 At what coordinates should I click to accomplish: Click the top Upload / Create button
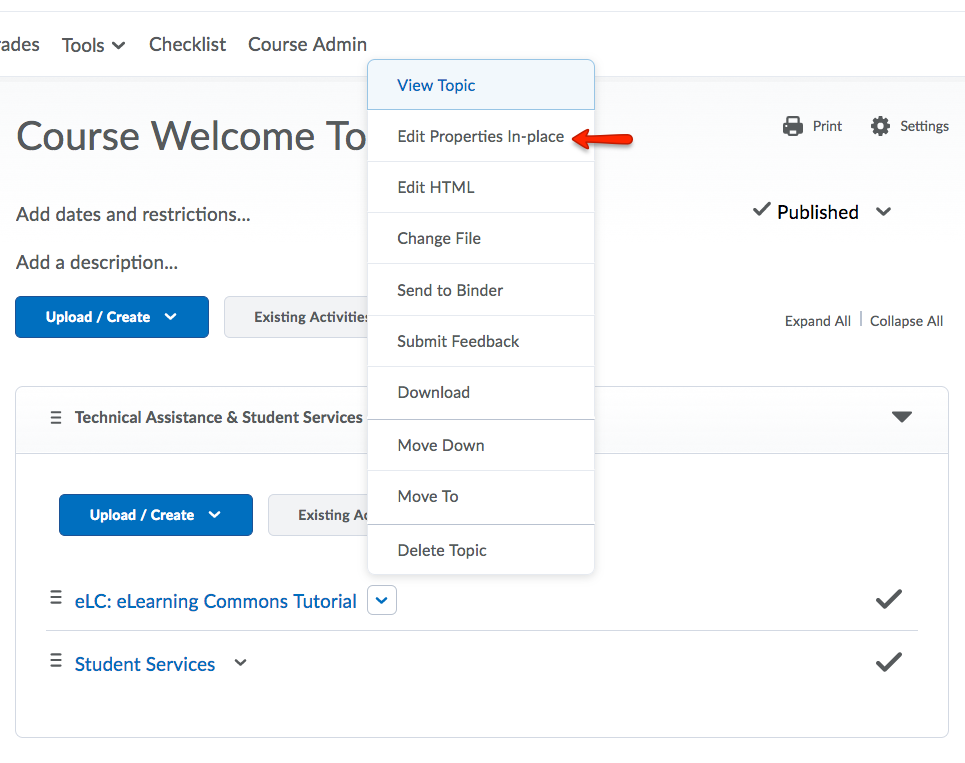pos(112,317)
